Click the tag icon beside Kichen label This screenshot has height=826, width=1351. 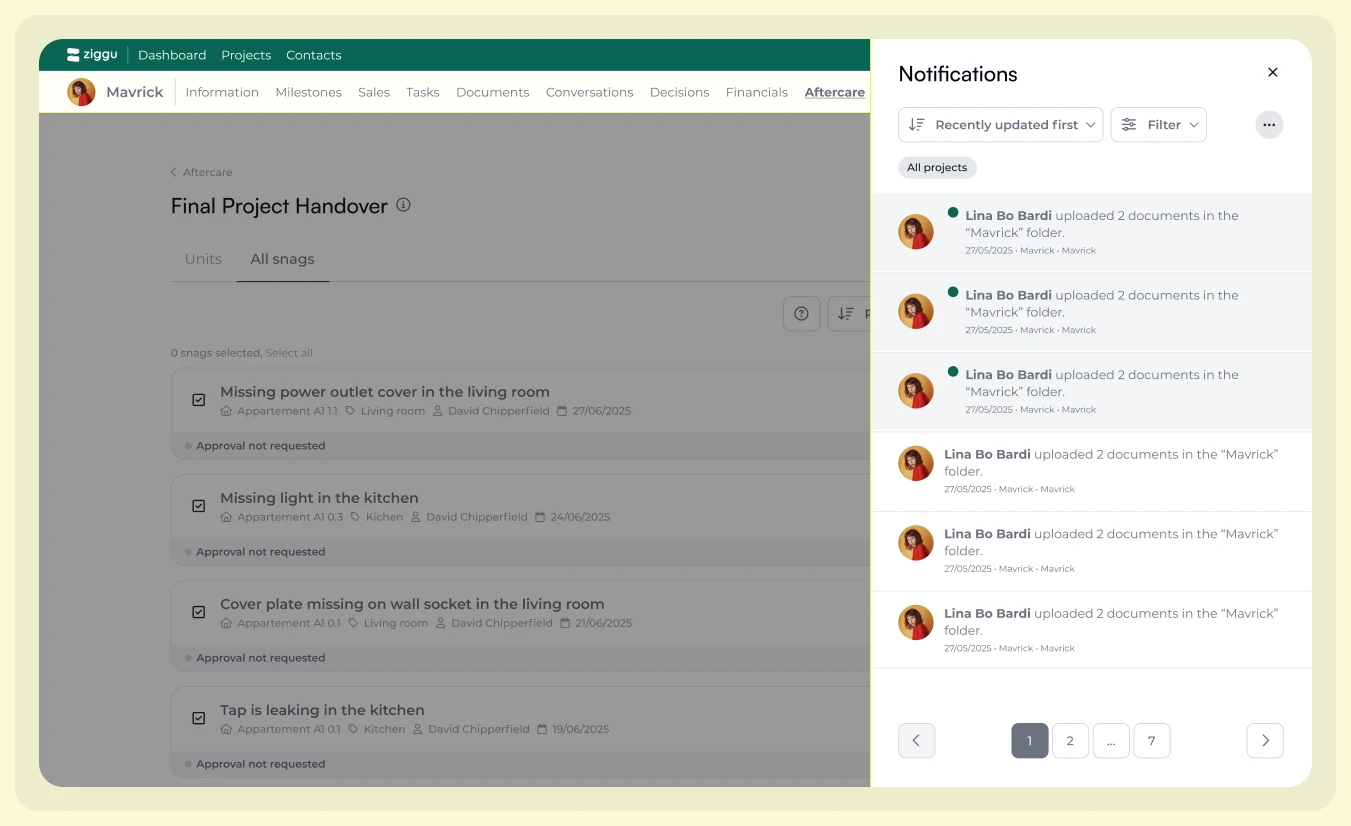pyautogui.click(x=356, y=517)
